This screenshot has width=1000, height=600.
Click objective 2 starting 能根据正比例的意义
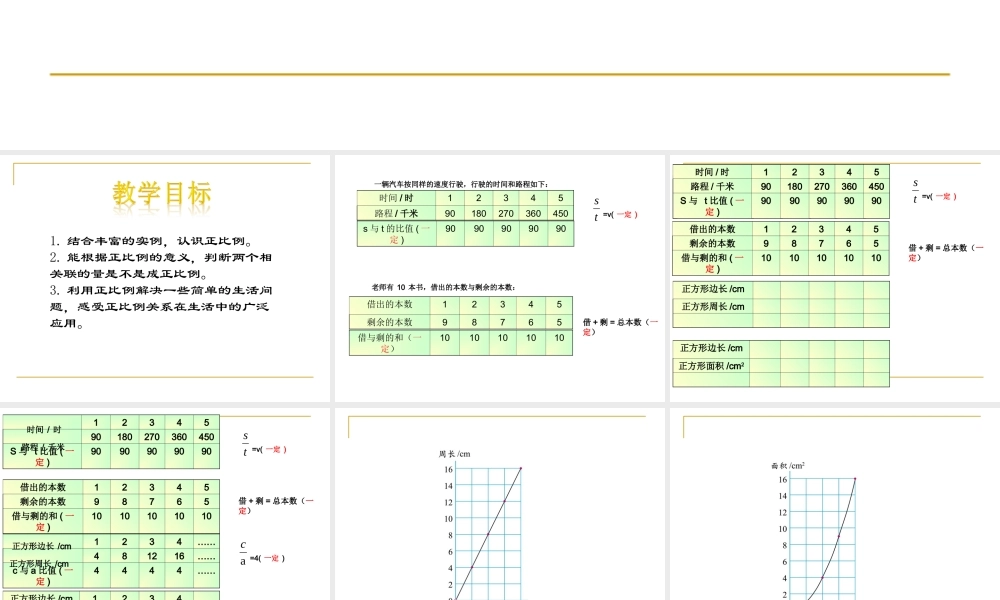pyautogui.click(x=161, y=266)
